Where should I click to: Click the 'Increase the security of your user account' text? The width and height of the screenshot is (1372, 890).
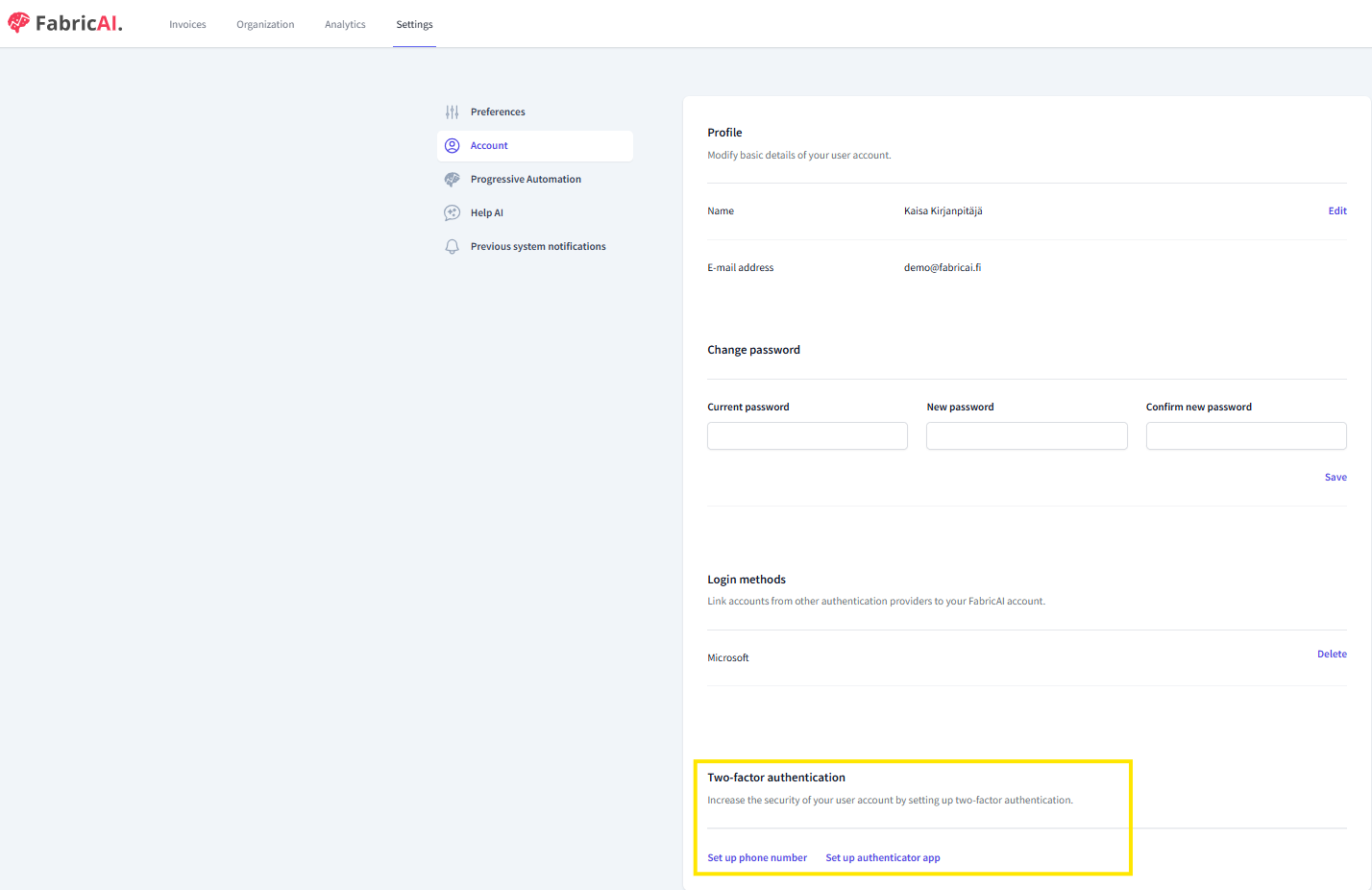[x=890, y=801]
